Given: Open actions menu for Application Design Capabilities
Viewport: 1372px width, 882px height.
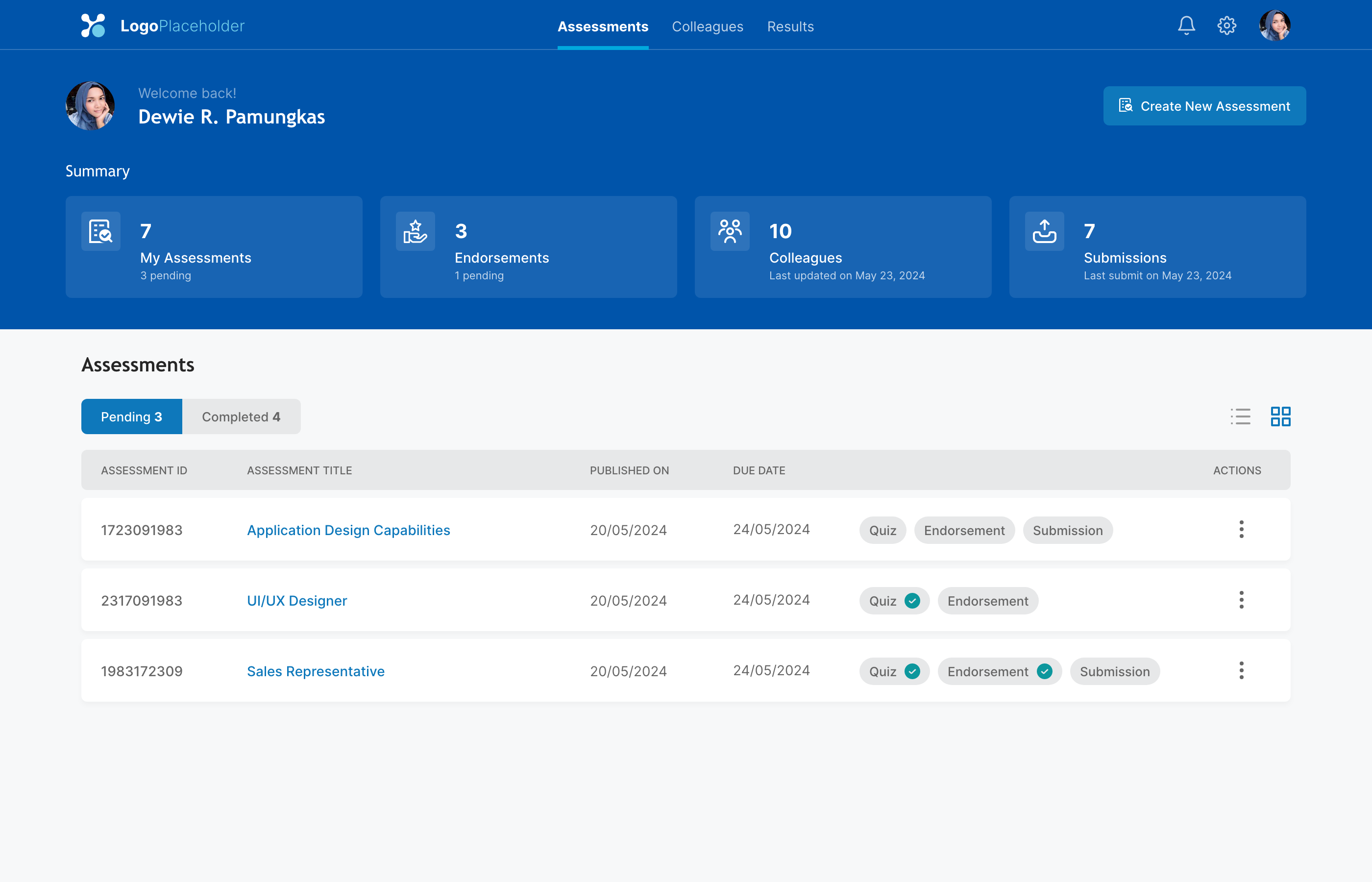Looking at the screenshot, I should (x=1241, y=529).
